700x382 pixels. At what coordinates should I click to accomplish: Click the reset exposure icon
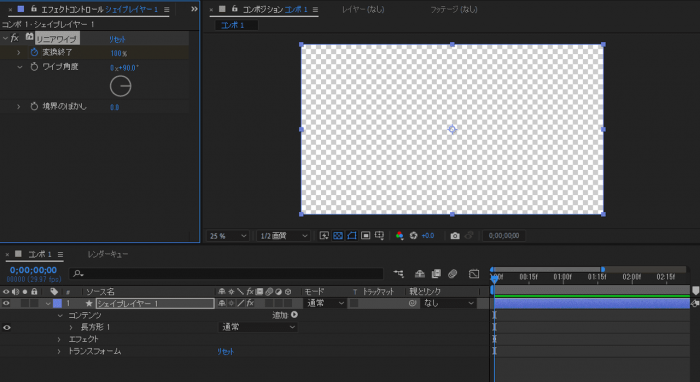413,236
